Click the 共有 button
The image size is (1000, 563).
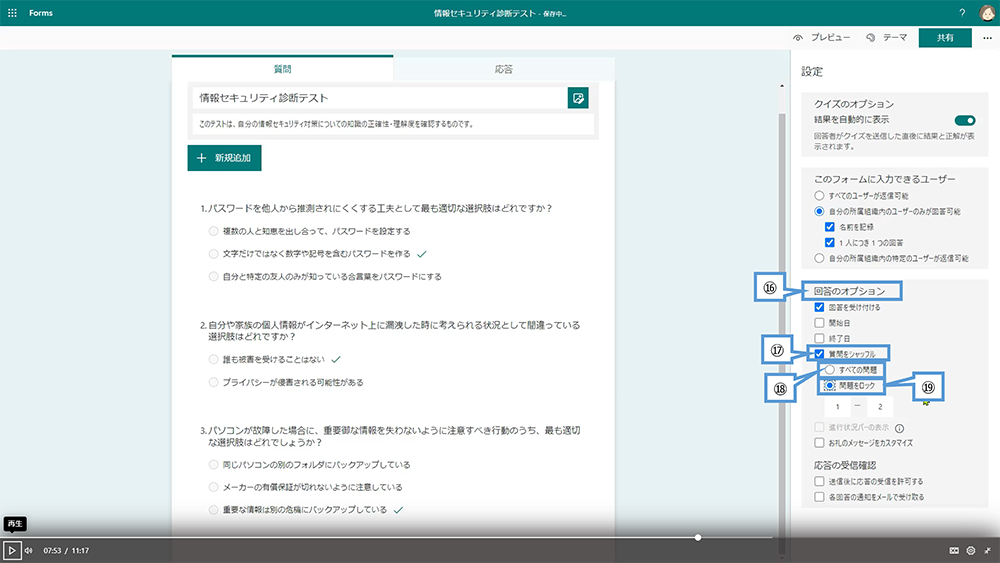point(945,38)
